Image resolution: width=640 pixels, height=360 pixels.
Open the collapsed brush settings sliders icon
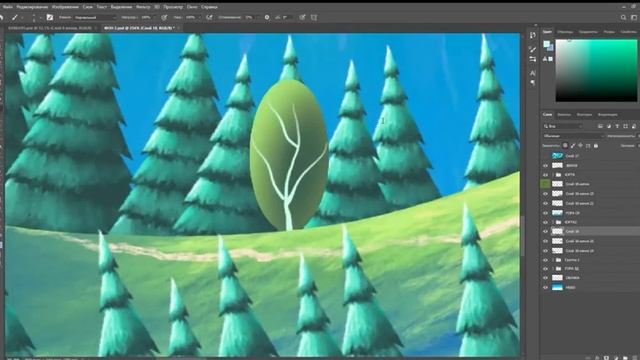click(x=533, y=59)
